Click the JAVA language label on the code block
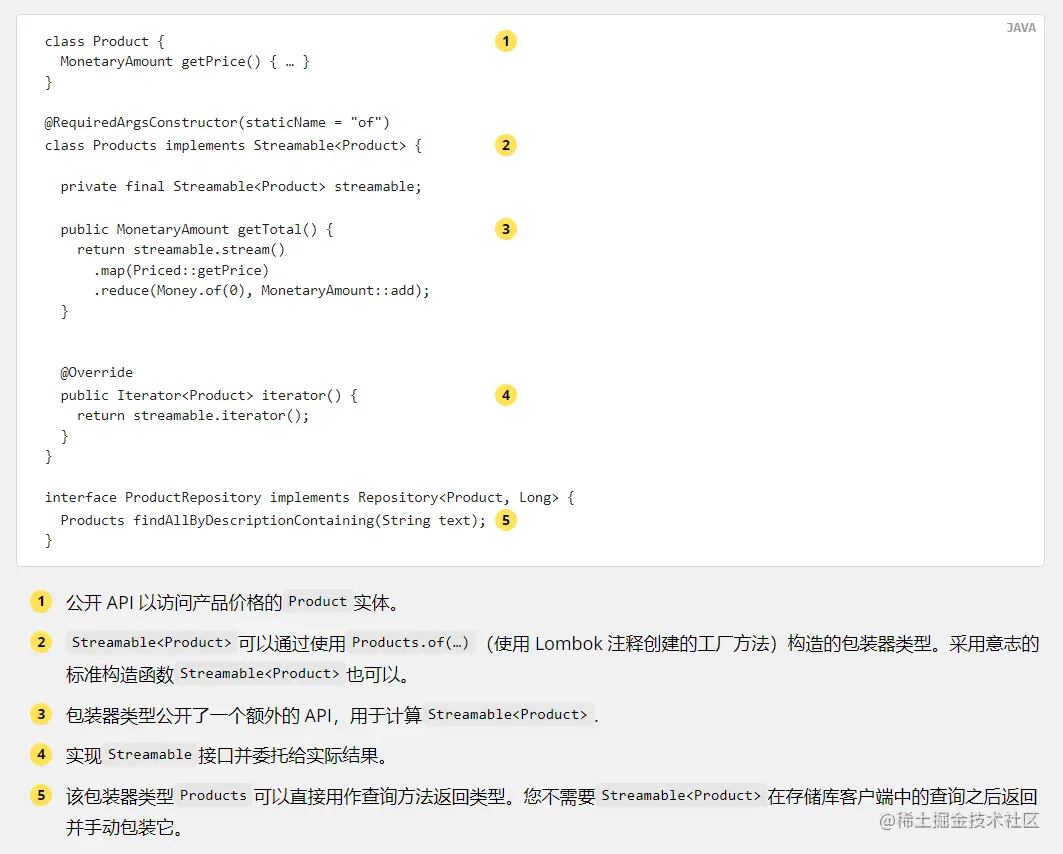Viewport: 1063px width, 854px height. [x=1021, y=27]
